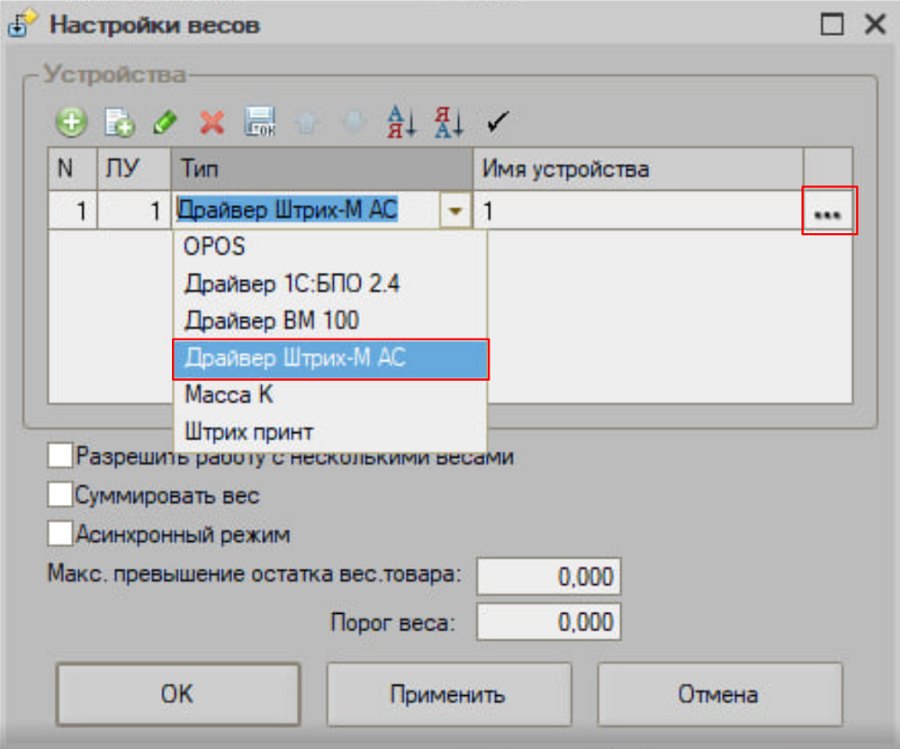Click the Настройки весов title bar icon

(22, 24)
